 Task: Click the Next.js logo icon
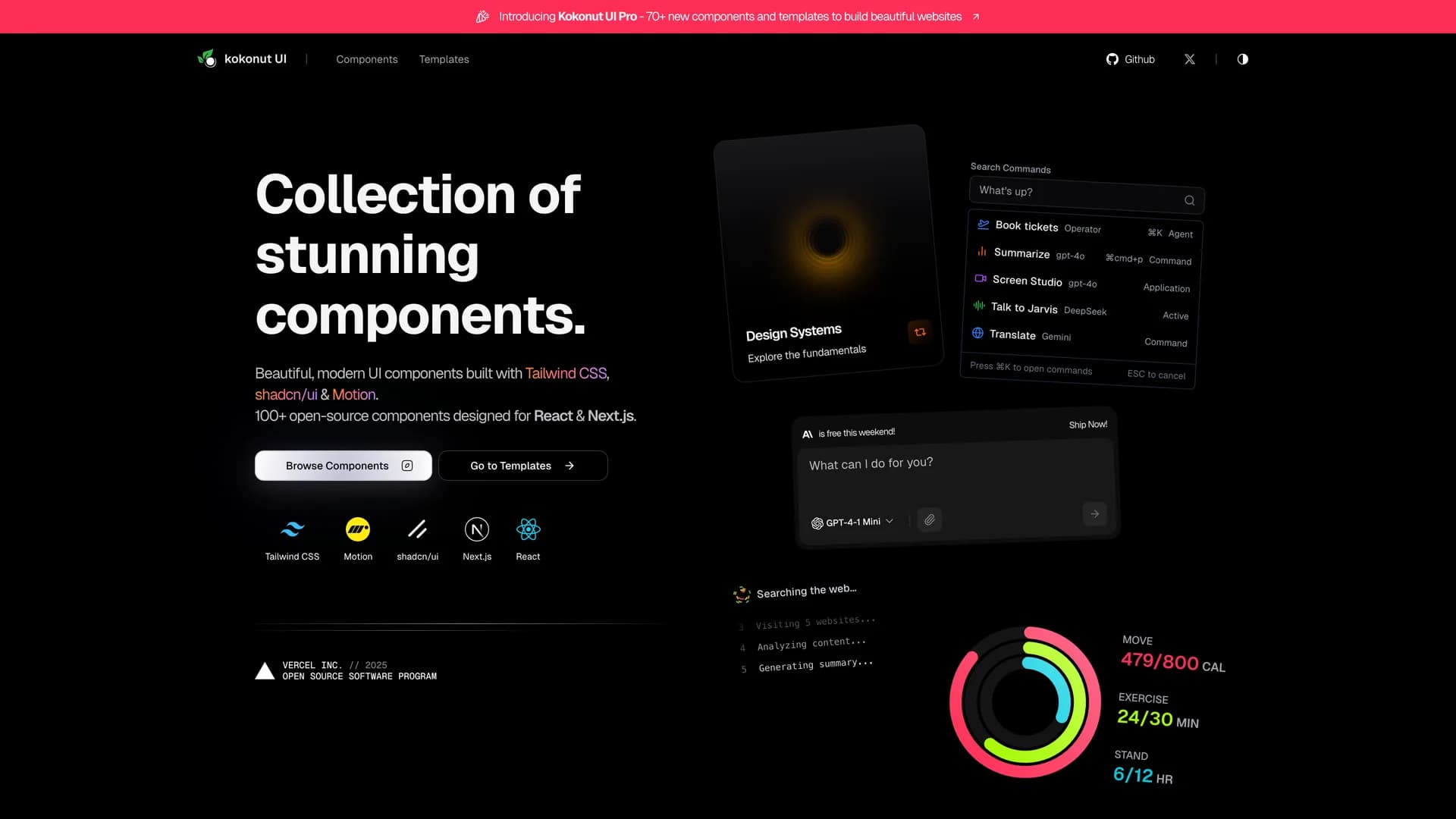[477, 529]
